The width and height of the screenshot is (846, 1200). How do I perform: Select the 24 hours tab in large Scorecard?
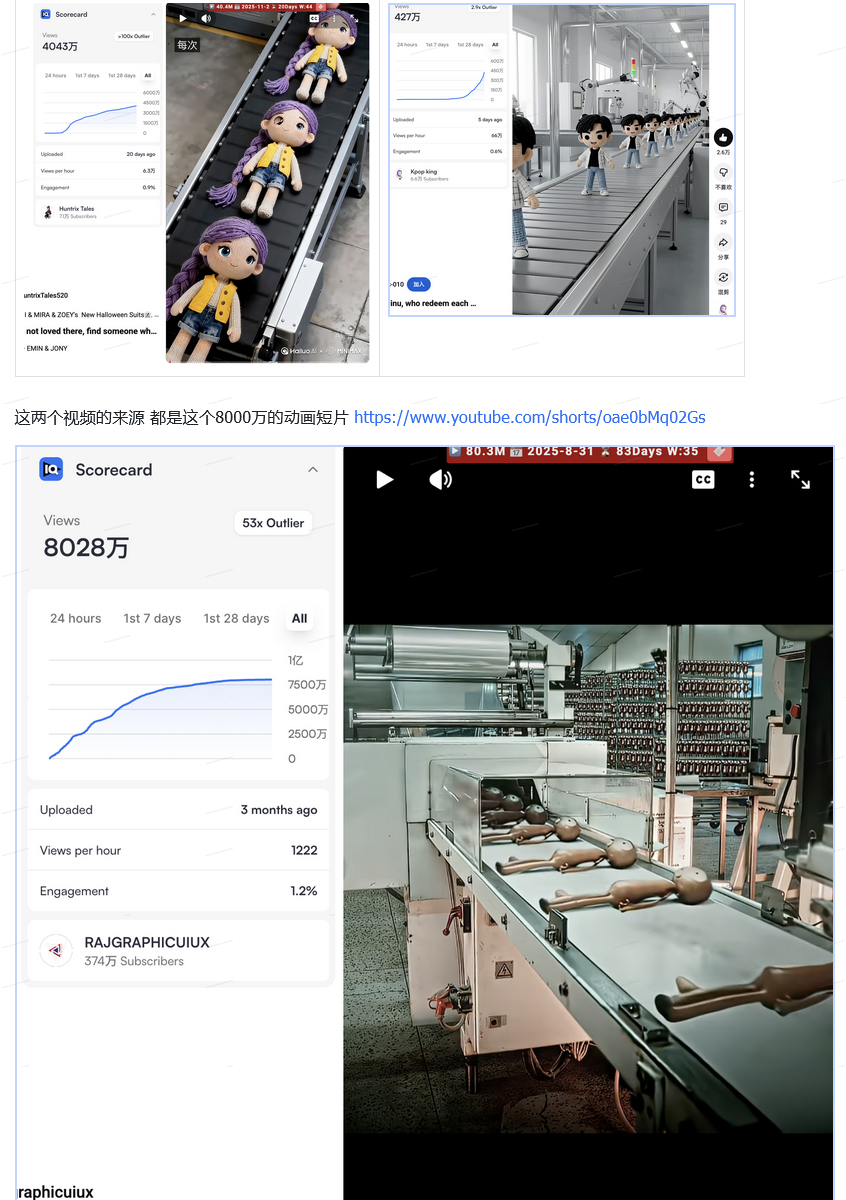point(75,618)
